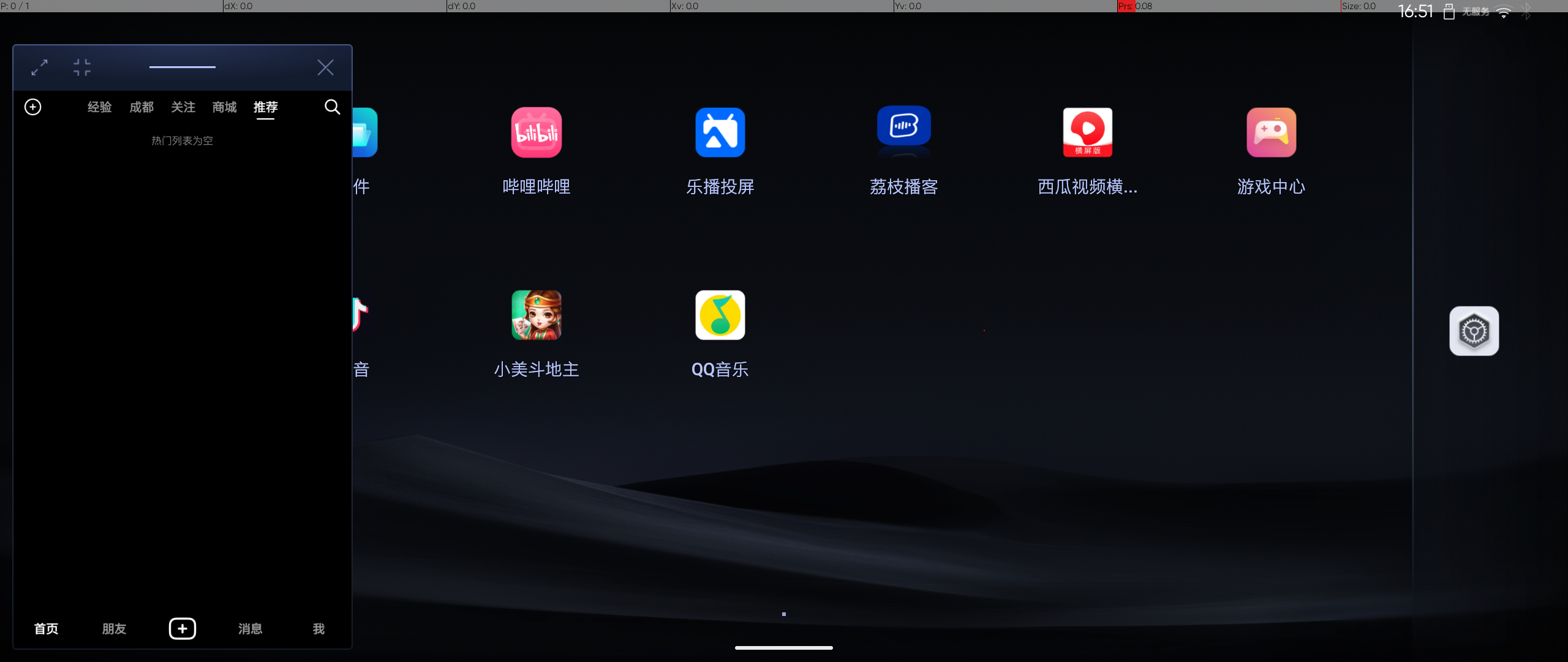Tap the floating window drag handle bar
The height and width of the screenshot is (662, 1568).
point(183,67)
